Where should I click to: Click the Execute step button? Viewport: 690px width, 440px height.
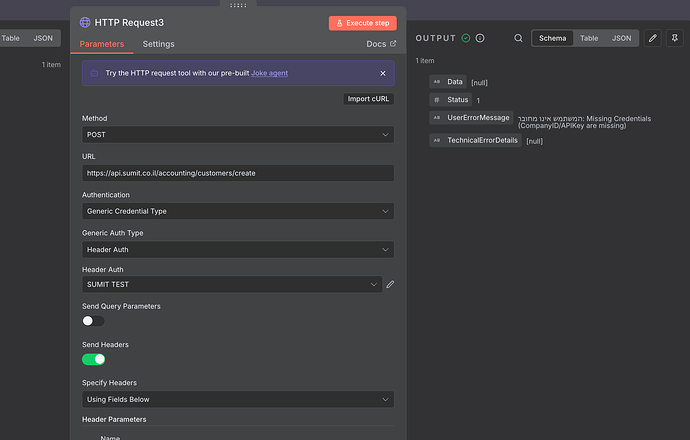point(363,23)
